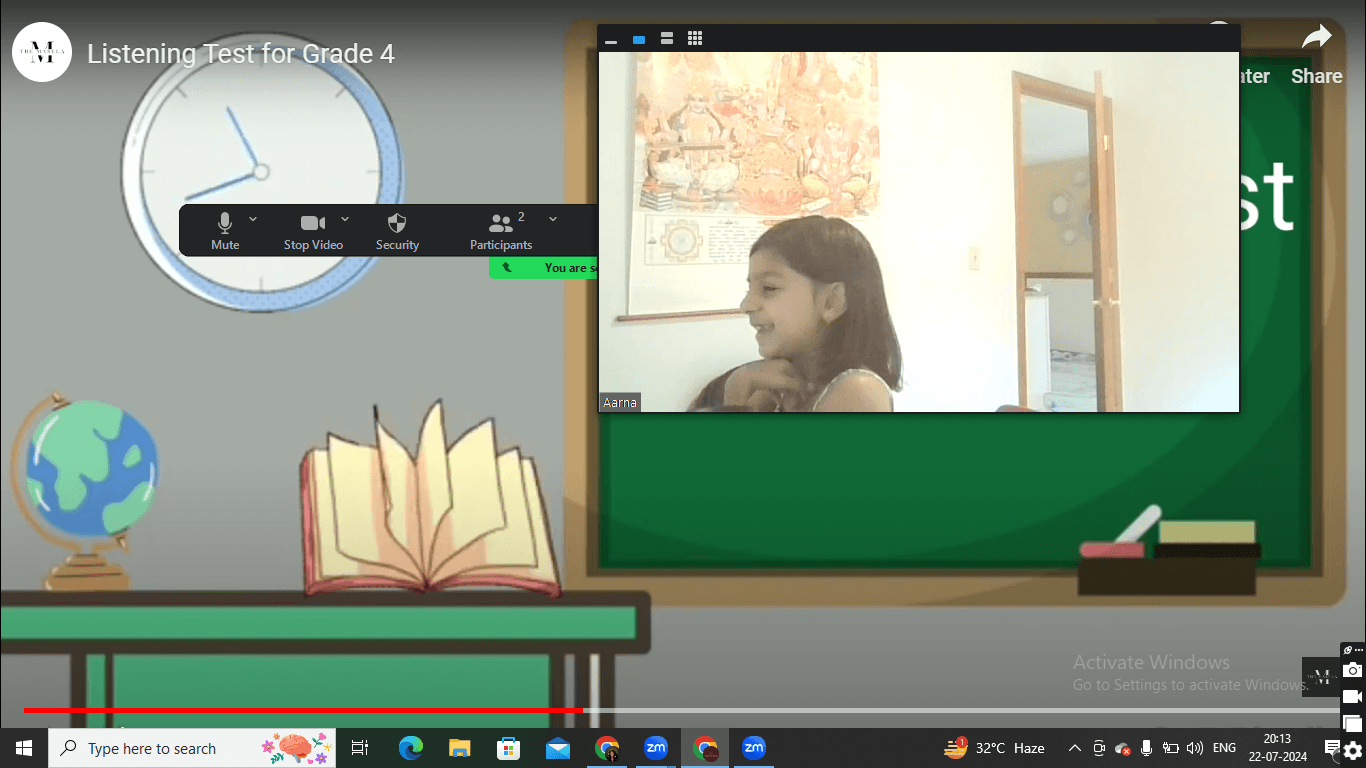
Task: Switch to single-speaker tile view icon
Action: tap(639, 39)
